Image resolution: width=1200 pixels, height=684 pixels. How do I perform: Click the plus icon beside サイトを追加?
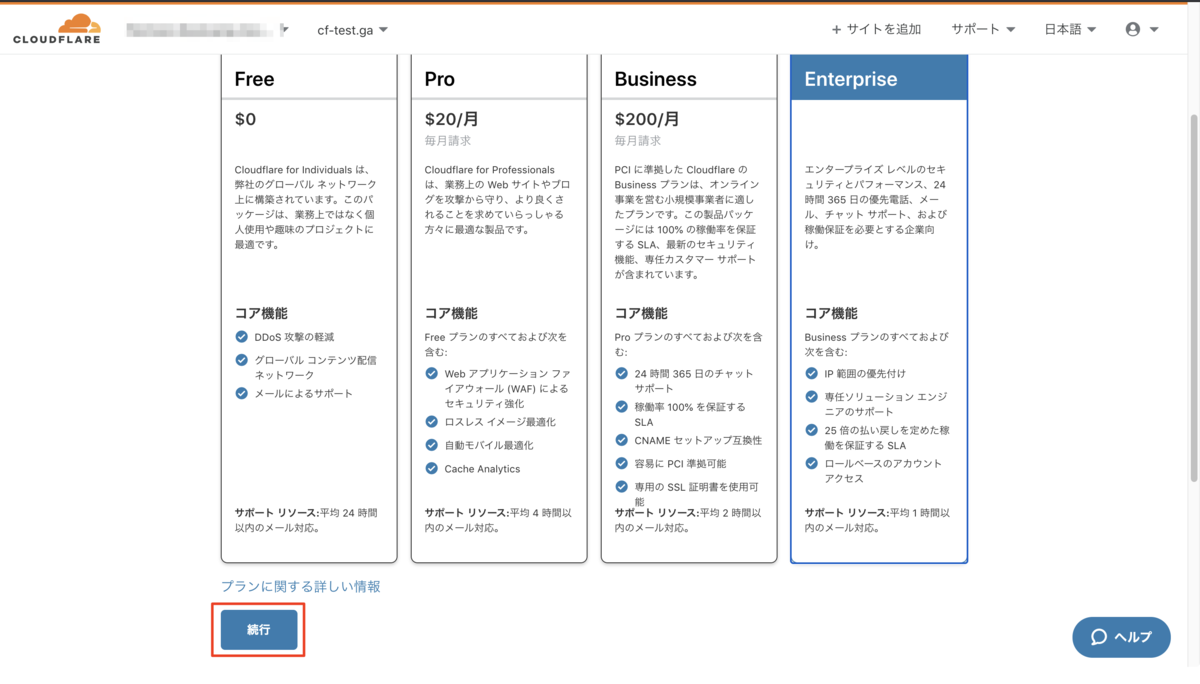coord(836,30)
